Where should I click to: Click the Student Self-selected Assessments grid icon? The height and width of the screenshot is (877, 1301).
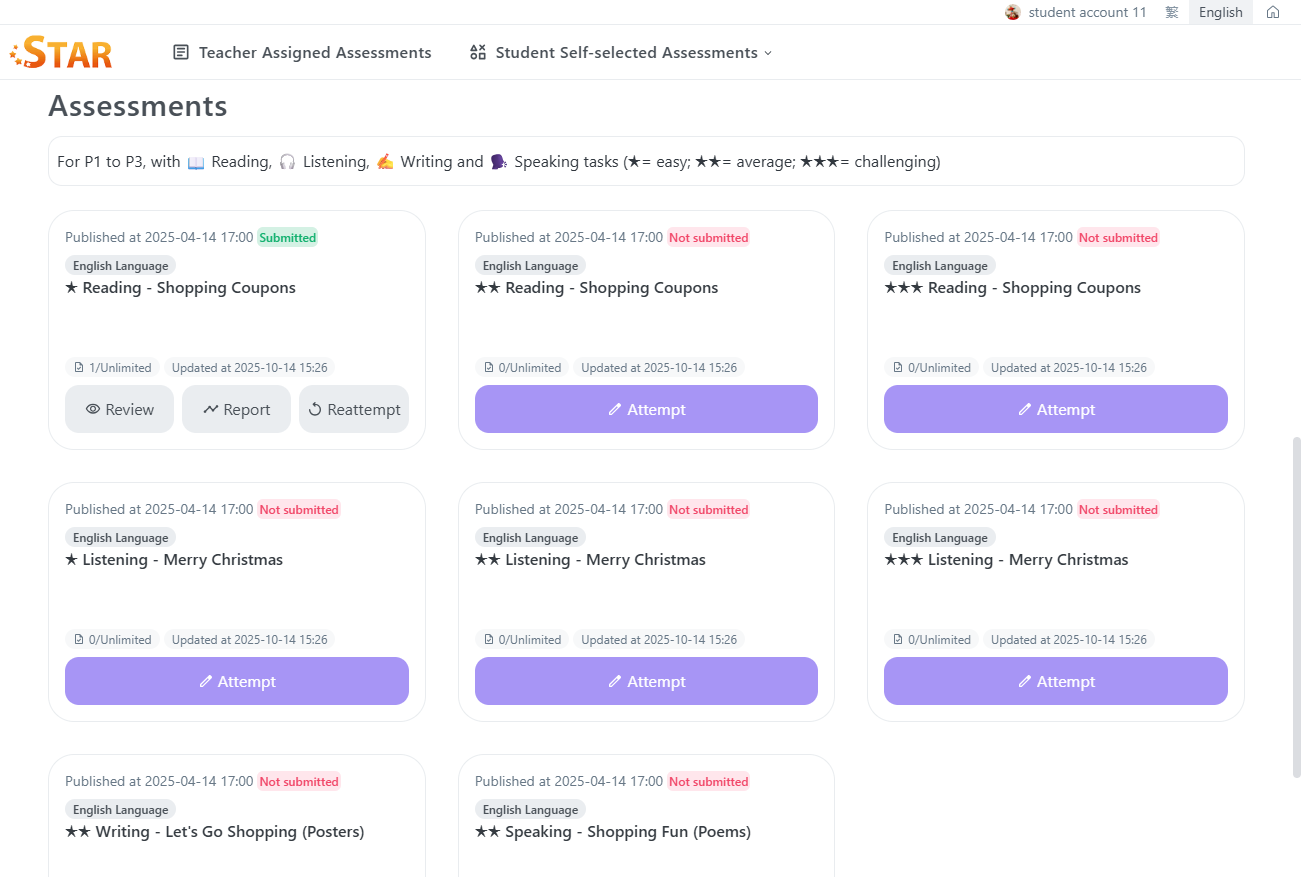point(478,52)
